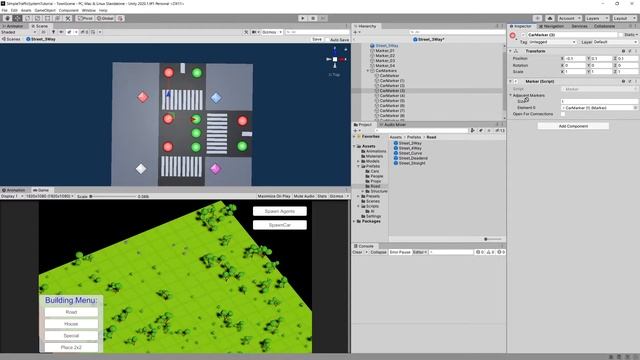Toggle the Auto Save checkbox
This screenshot has height=360, width=640.
(327, 40)
